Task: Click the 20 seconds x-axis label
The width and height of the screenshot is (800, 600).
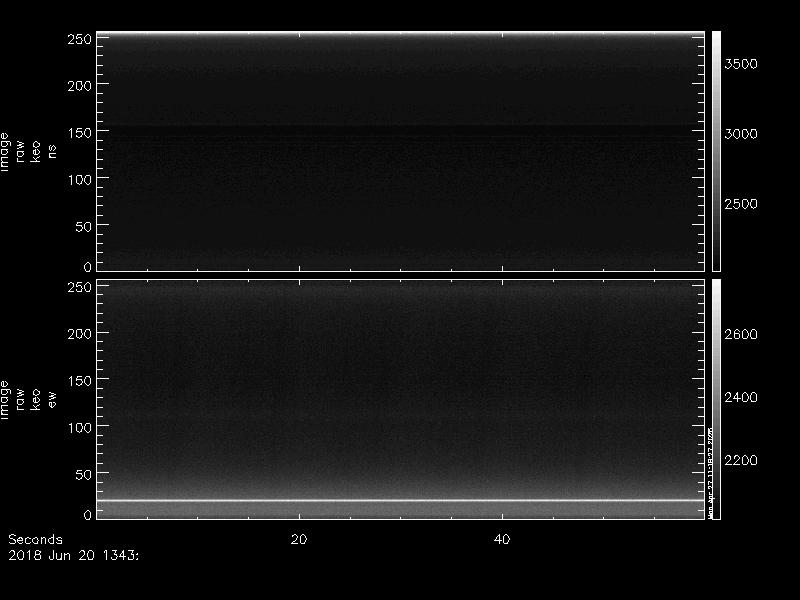Action: (299, 539)
